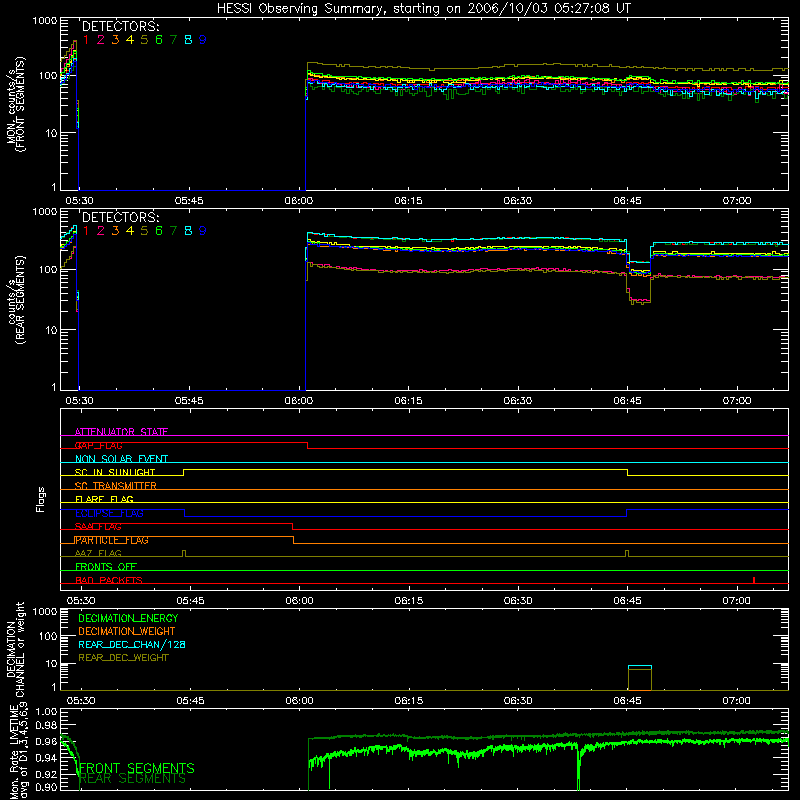Click the 0.98 value on the livetime axis

point(47,725)
